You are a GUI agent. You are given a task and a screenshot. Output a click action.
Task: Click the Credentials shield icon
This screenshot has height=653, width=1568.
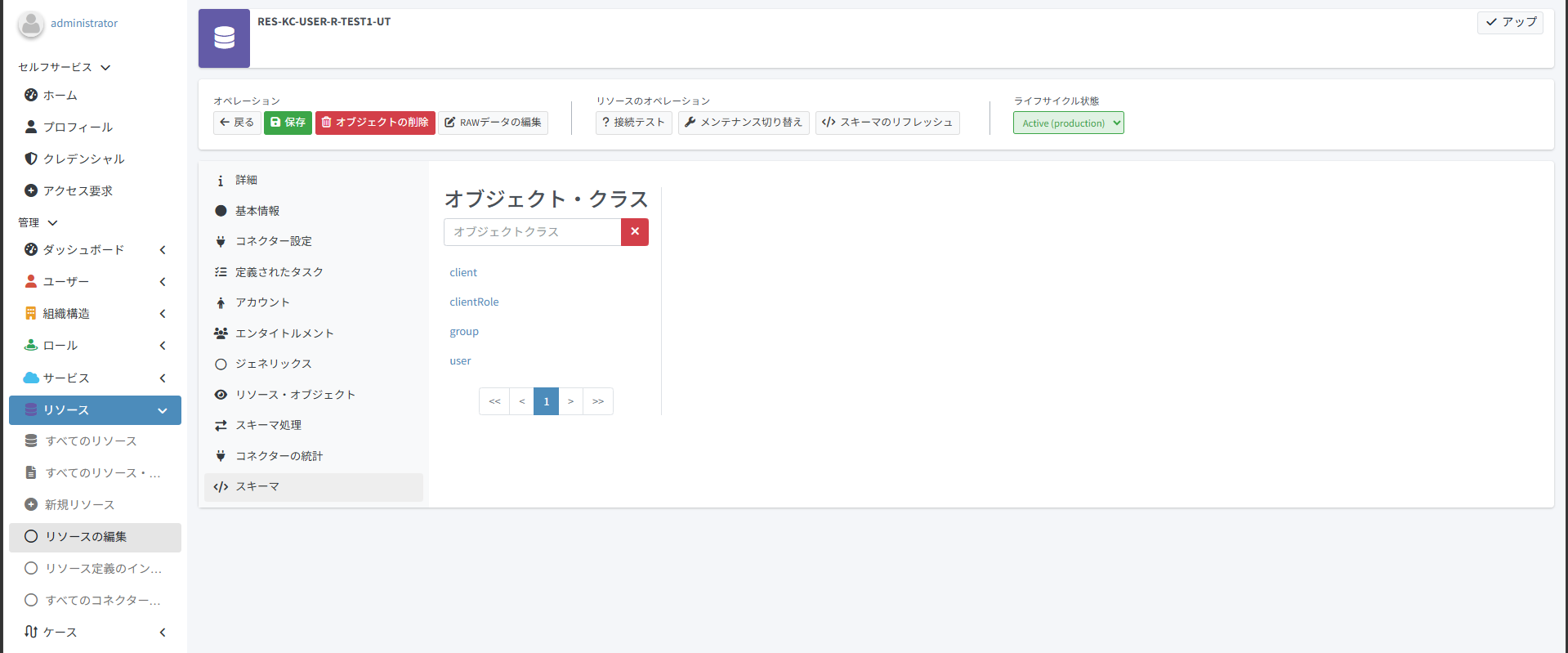[x=31, y=159]
